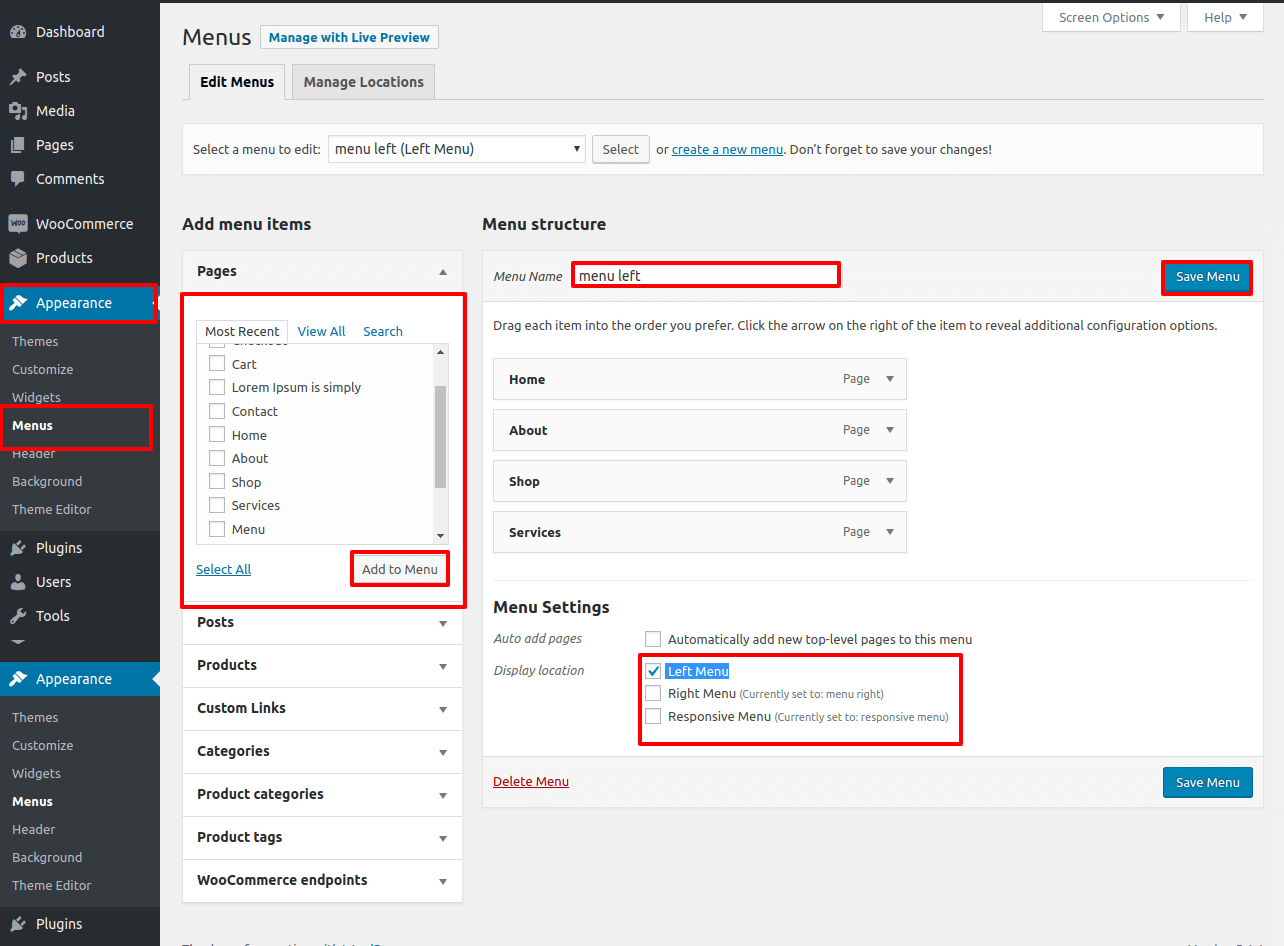The height and width of the screenshot is (946, 1284).
Task: Uncheck the Left Menu display location
Action: [653, 671]
